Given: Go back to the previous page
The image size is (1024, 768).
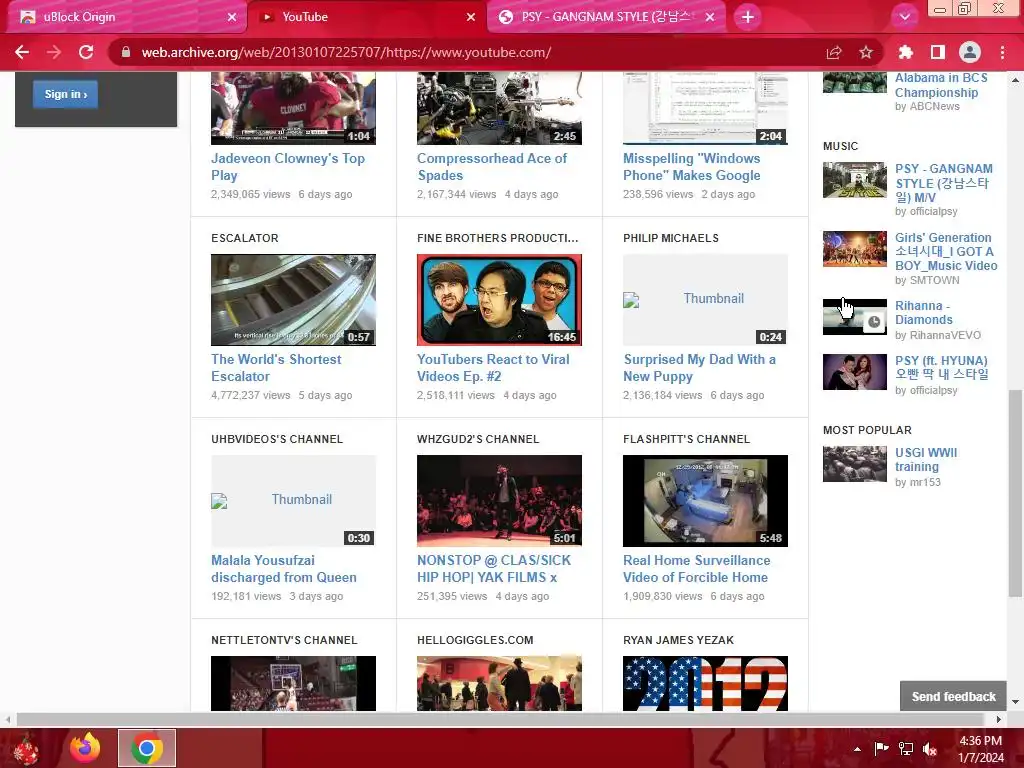Looking at the screenshot, I should [22, 52].
